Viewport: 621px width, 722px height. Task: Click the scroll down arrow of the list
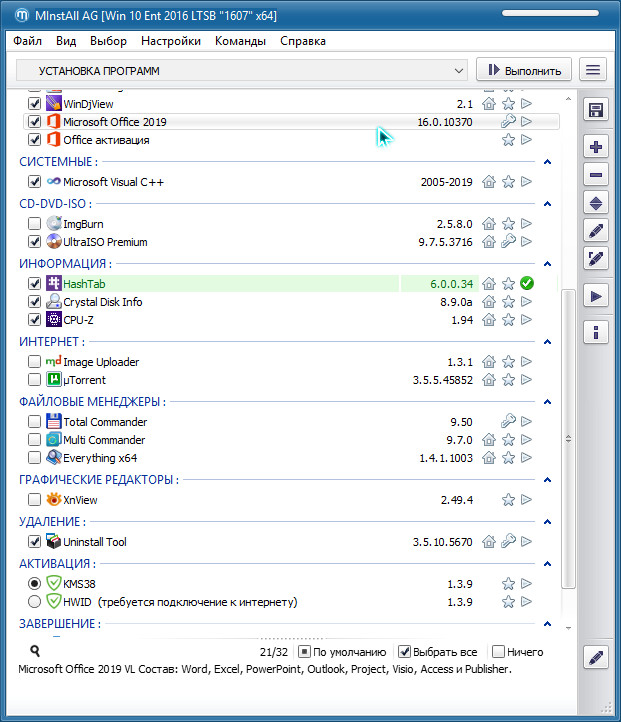click(x=569, y=628)
